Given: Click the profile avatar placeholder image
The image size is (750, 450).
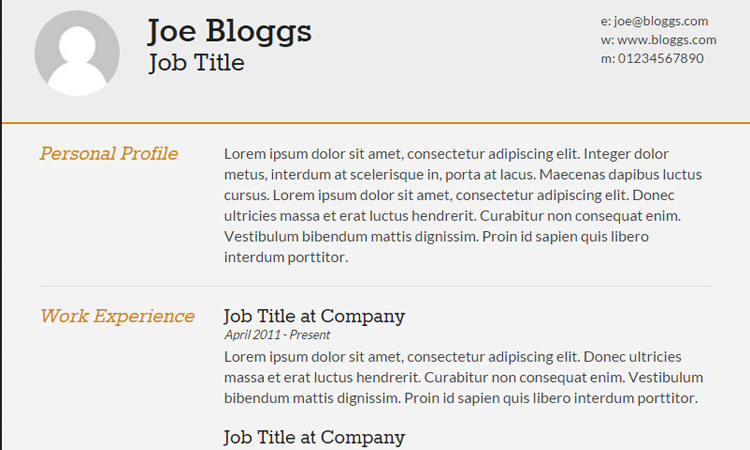Looking at the screenshot, I should point(77,53).
